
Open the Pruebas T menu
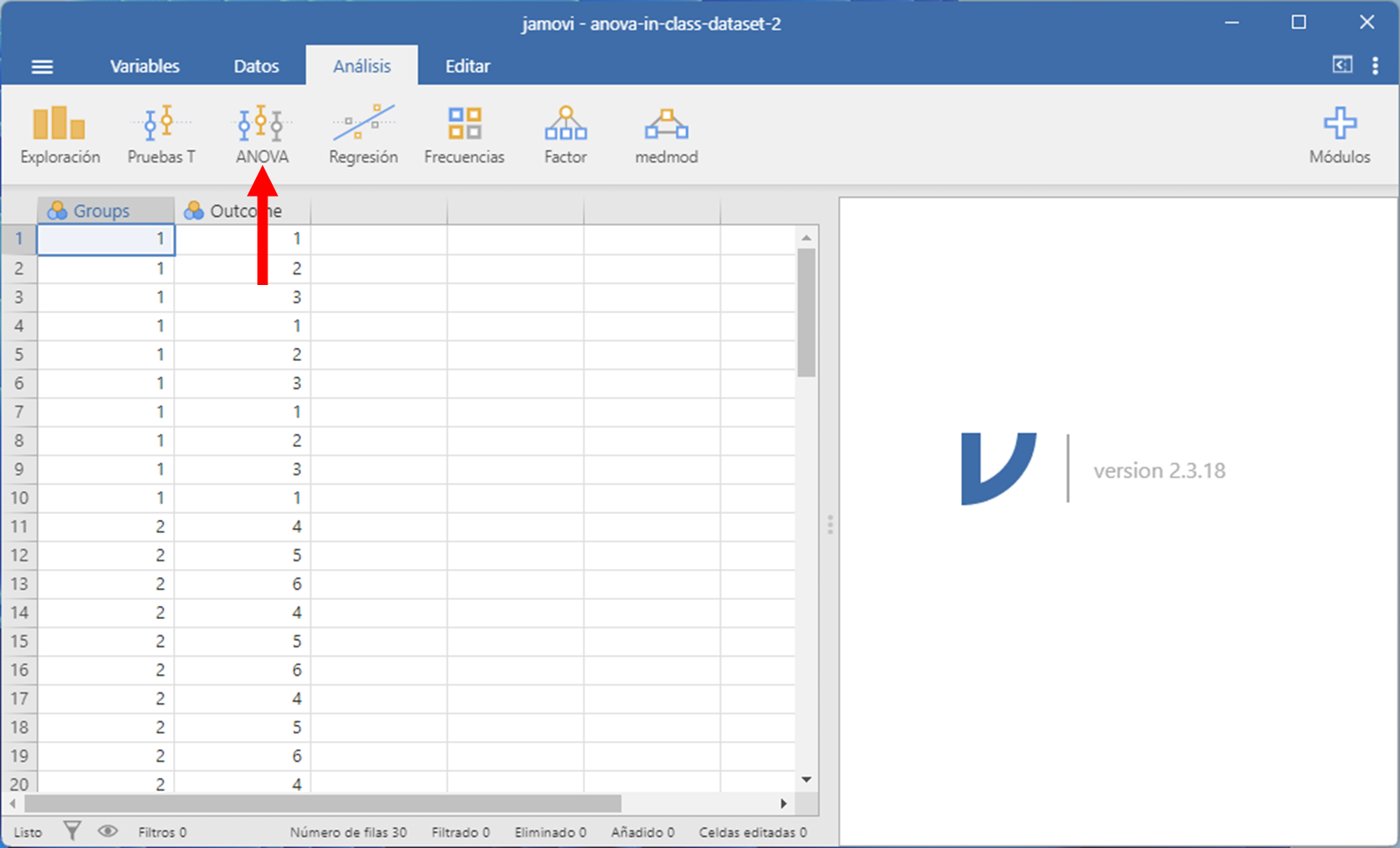click(161, 135)
